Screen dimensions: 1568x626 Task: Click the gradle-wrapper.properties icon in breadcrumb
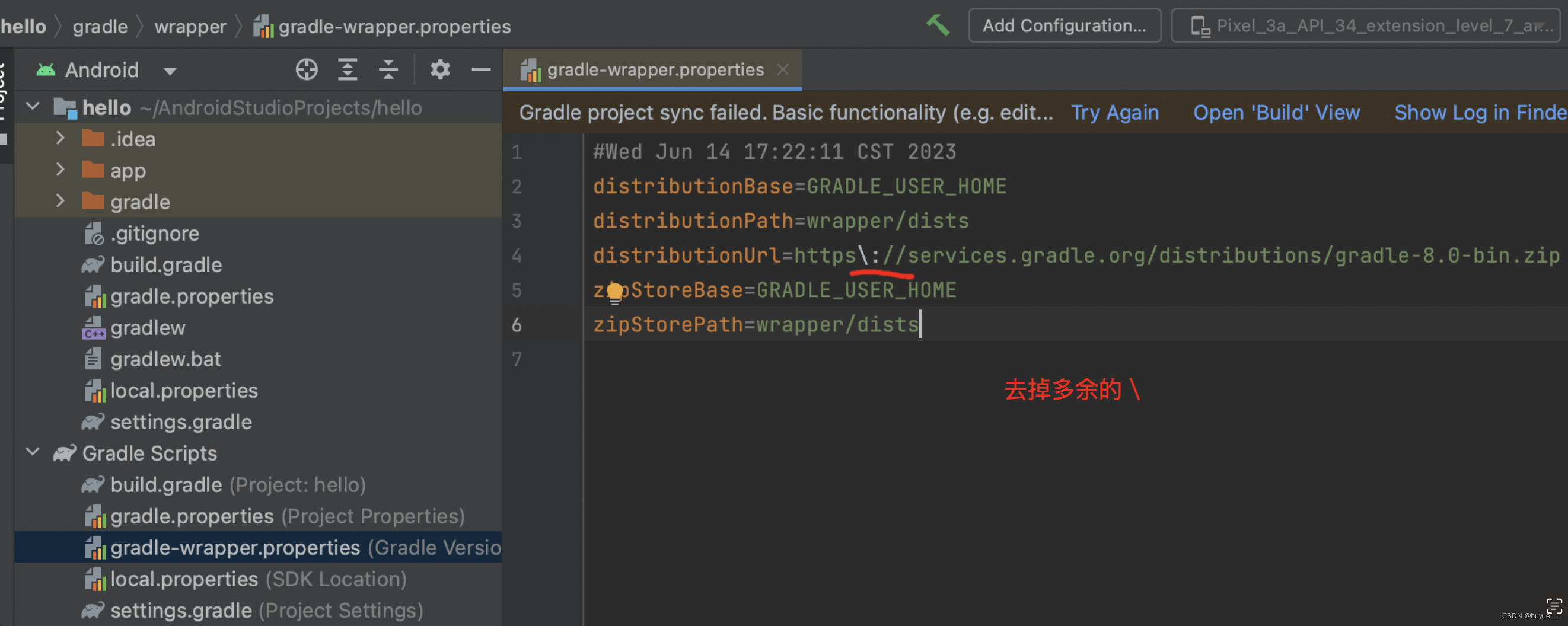tap(263, 26)
